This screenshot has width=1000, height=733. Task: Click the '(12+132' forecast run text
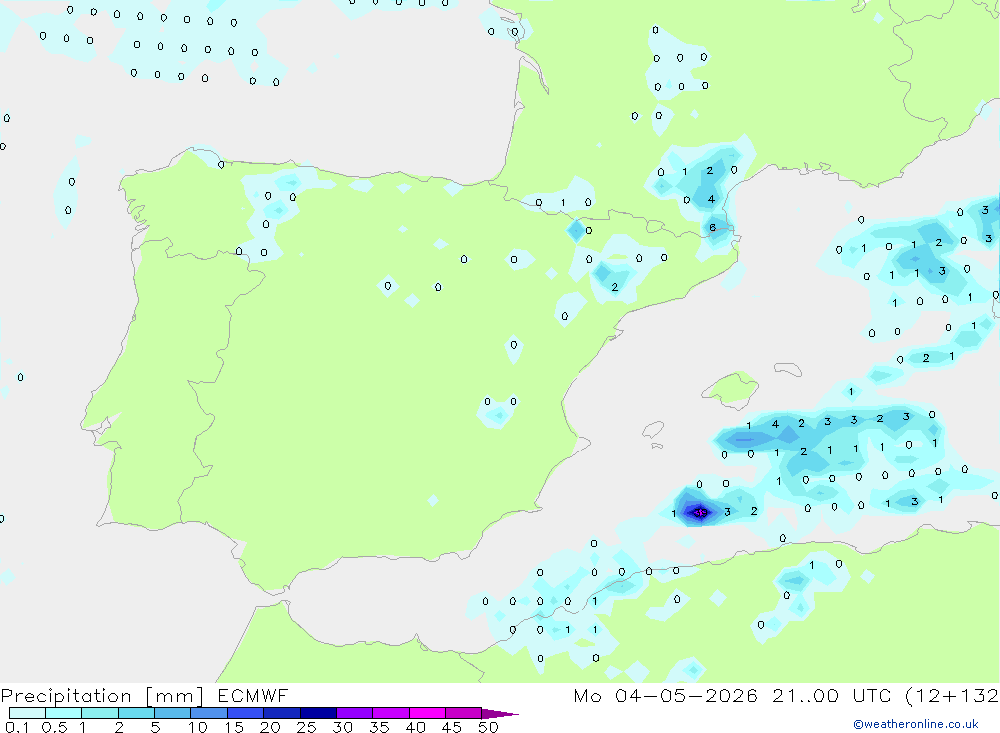pos(952,696)
